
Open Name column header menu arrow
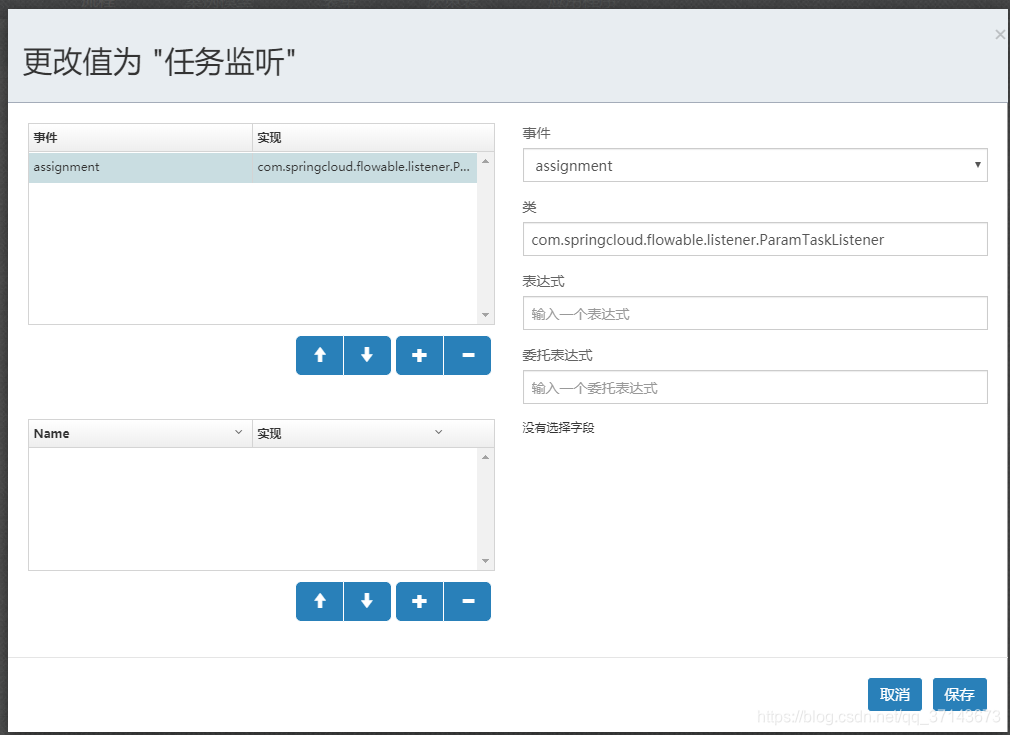coord(238,432)
